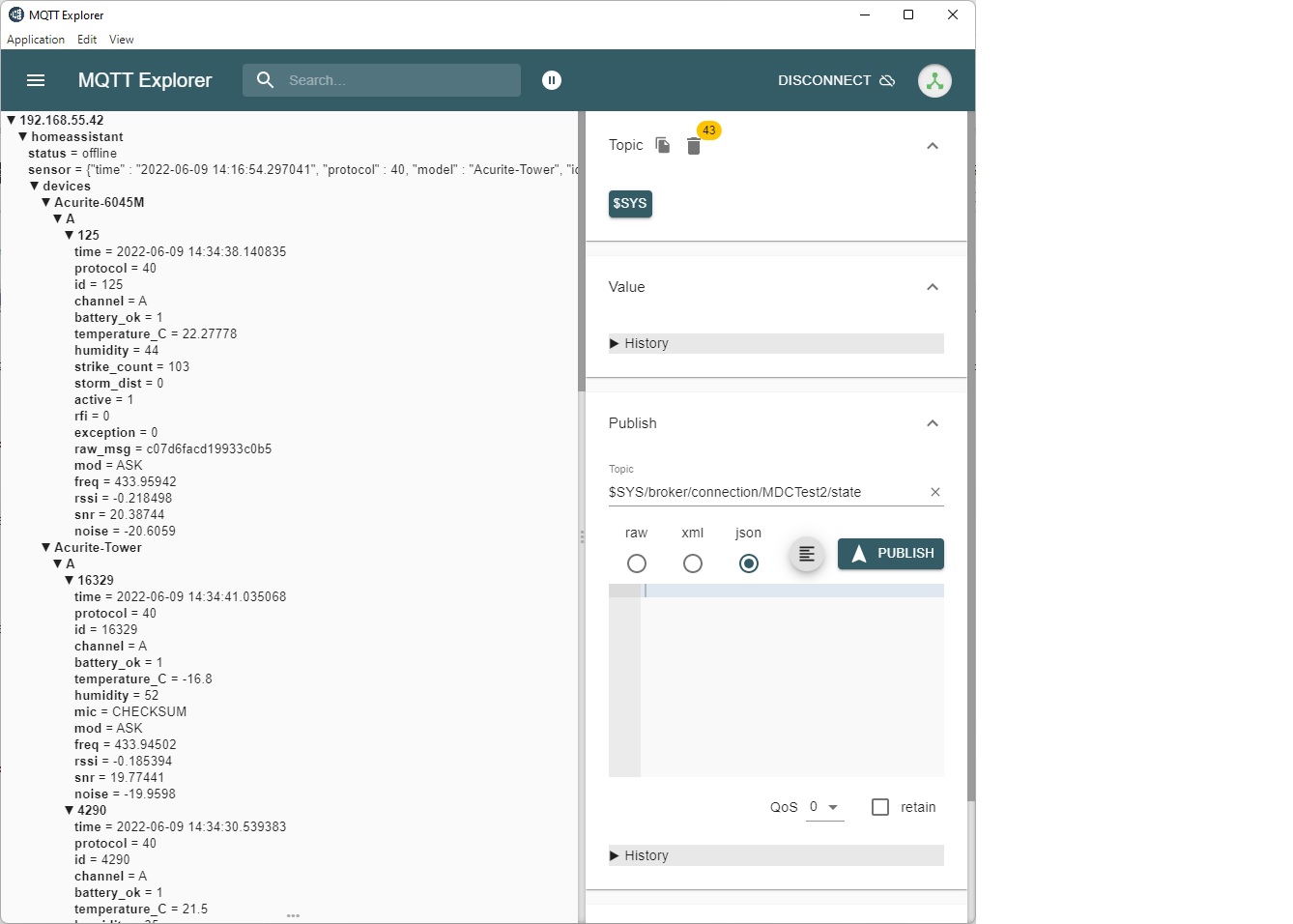Collapse the Acurite-6045M node
This screenshot has height=924, width=1293.
point(46,202)
